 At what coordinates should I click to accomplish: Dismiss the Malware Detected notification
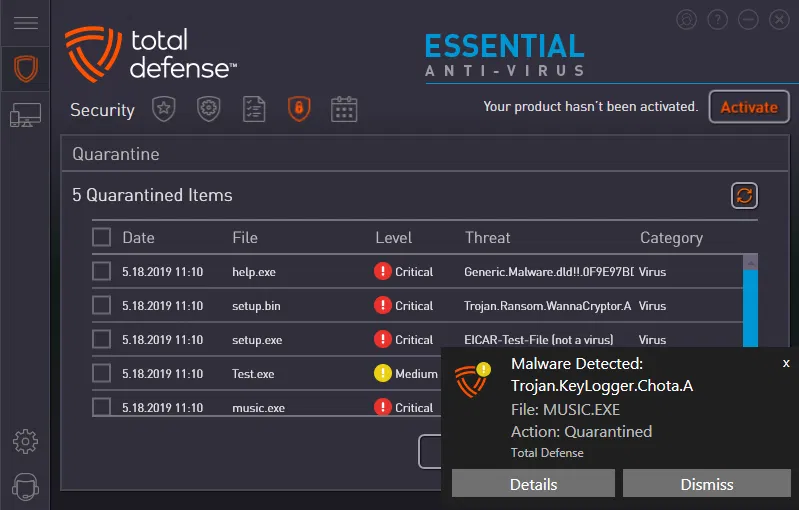[x=707, y=484]
